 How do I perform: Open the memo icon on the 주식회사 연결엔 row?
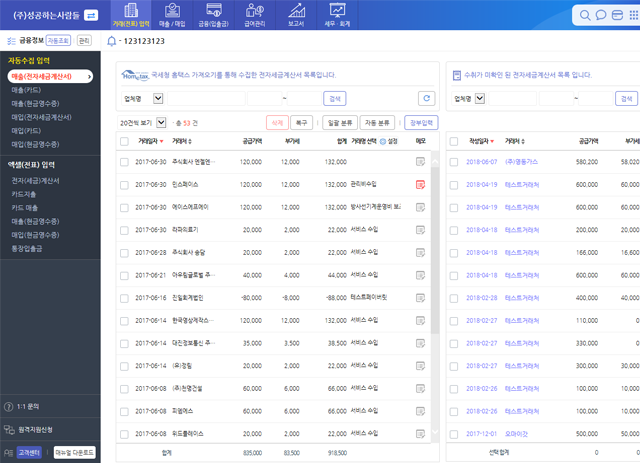tap(420, 162)
